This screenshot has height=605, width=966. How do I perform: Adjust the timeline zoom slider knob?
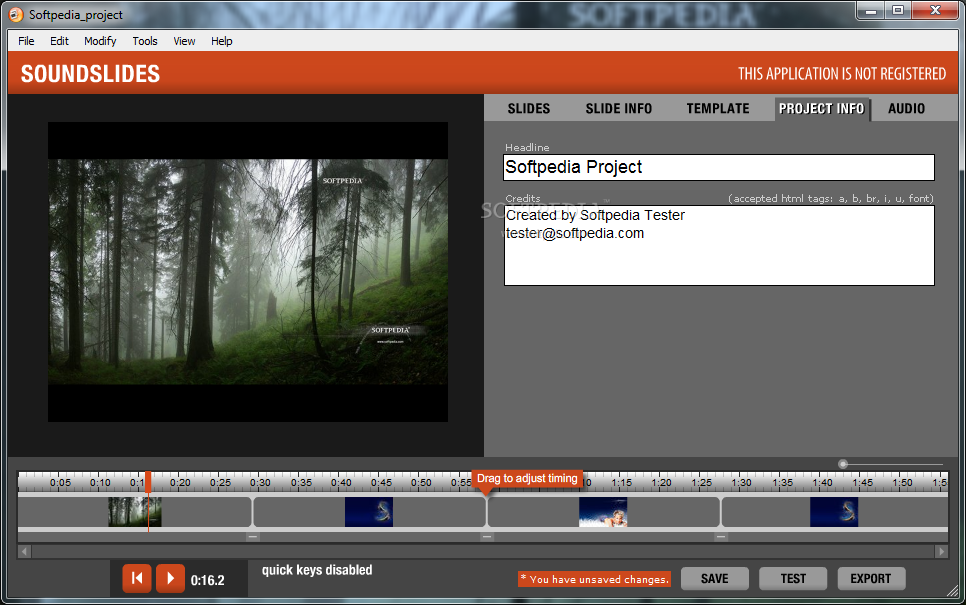coord(843,464)
